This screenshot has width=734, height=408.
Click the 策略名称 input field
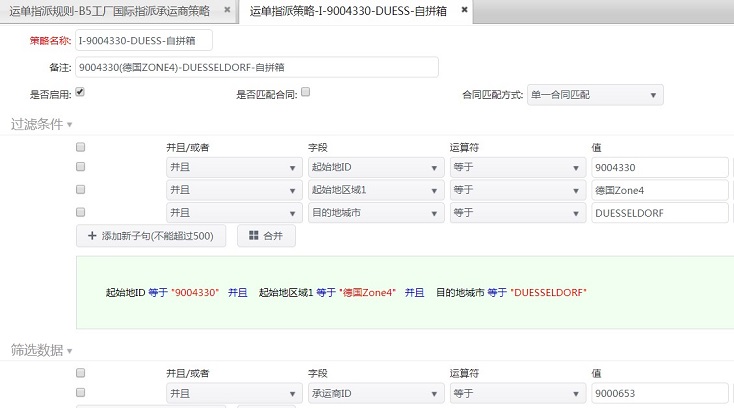(144, 41)
